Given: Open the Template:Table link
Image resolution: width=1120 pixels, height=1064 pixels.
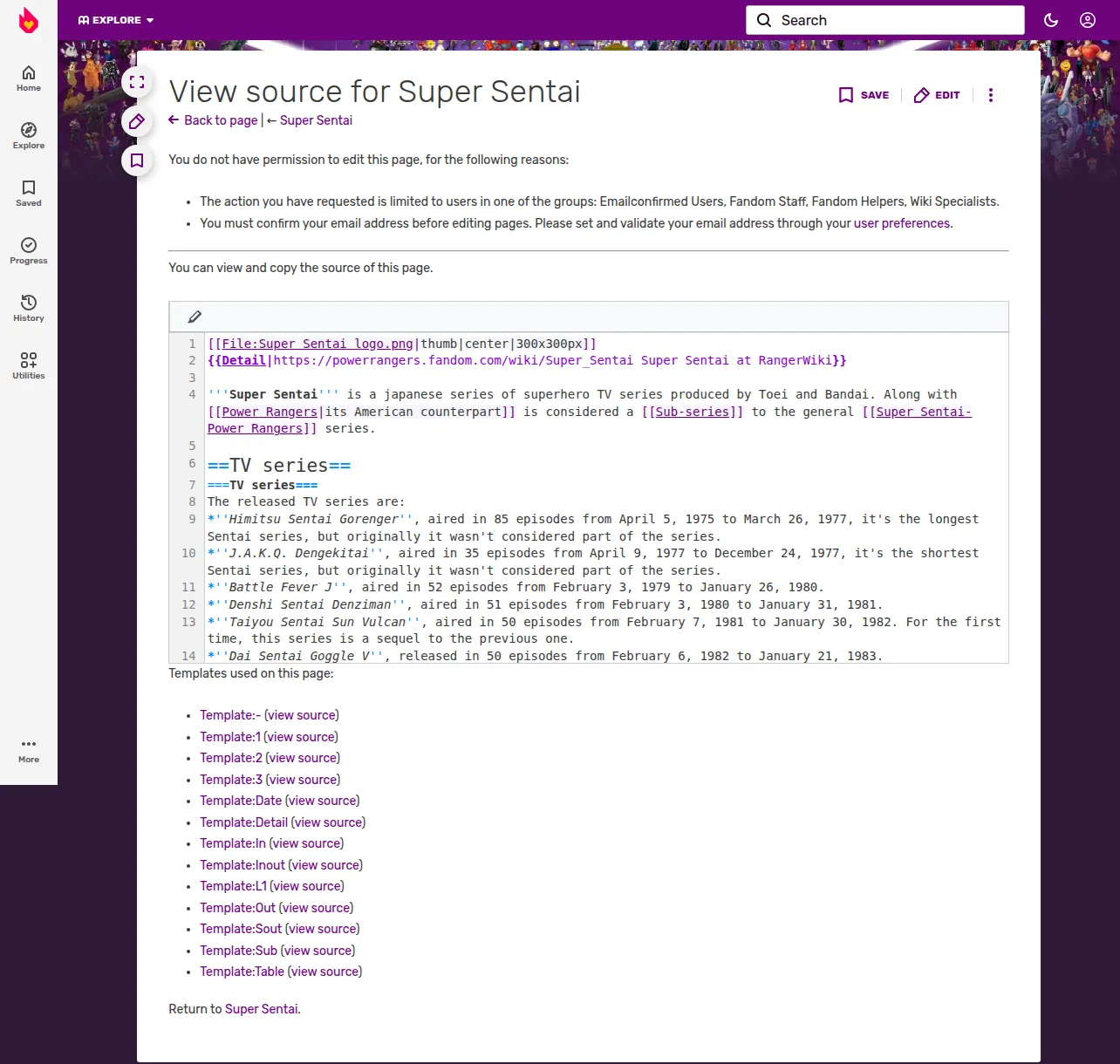Looking at the screenshot, I should tap(242, 972).
